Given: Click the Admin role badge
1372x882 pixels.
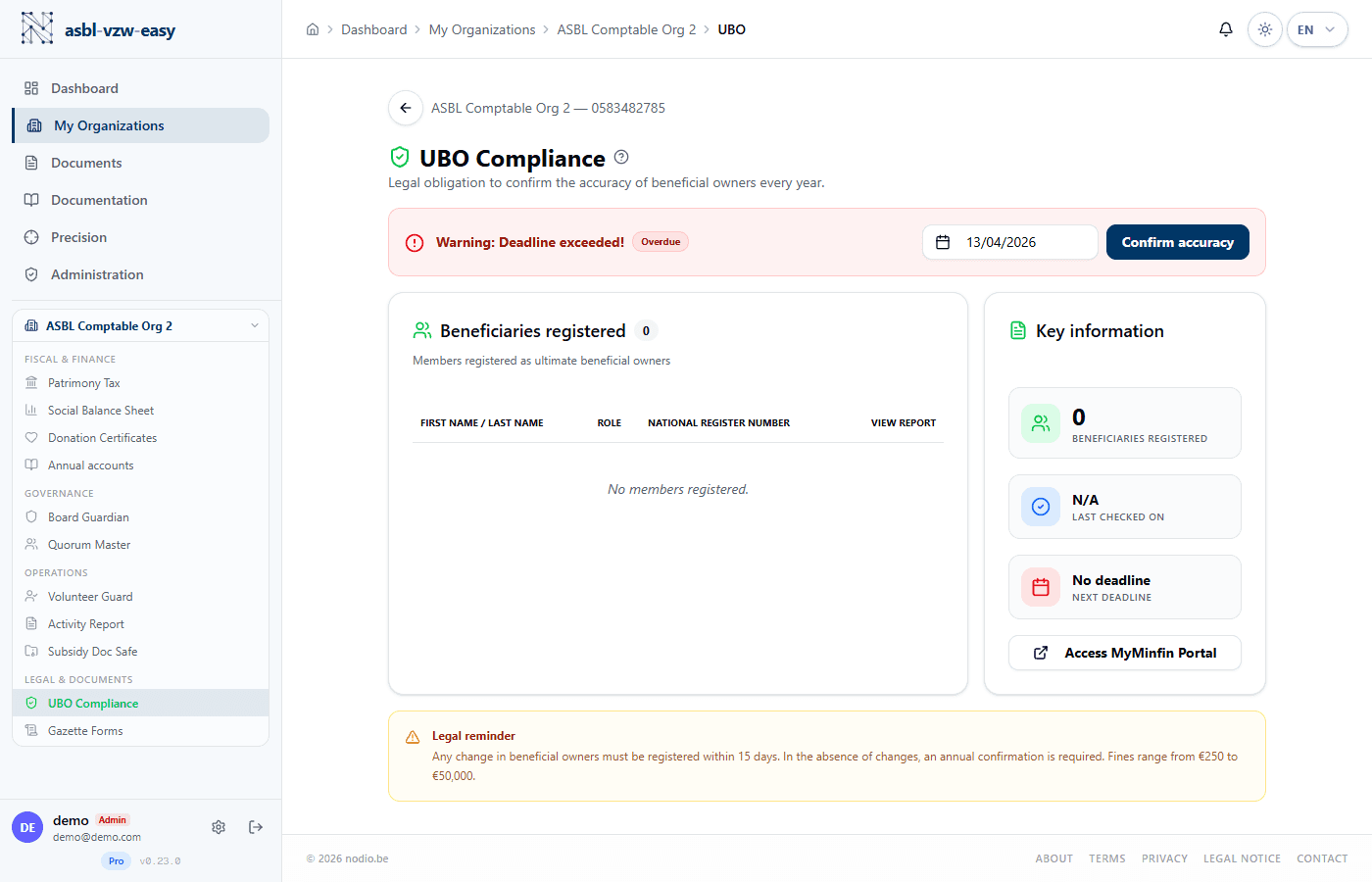Looking at the screenshot, I should 113,820.
